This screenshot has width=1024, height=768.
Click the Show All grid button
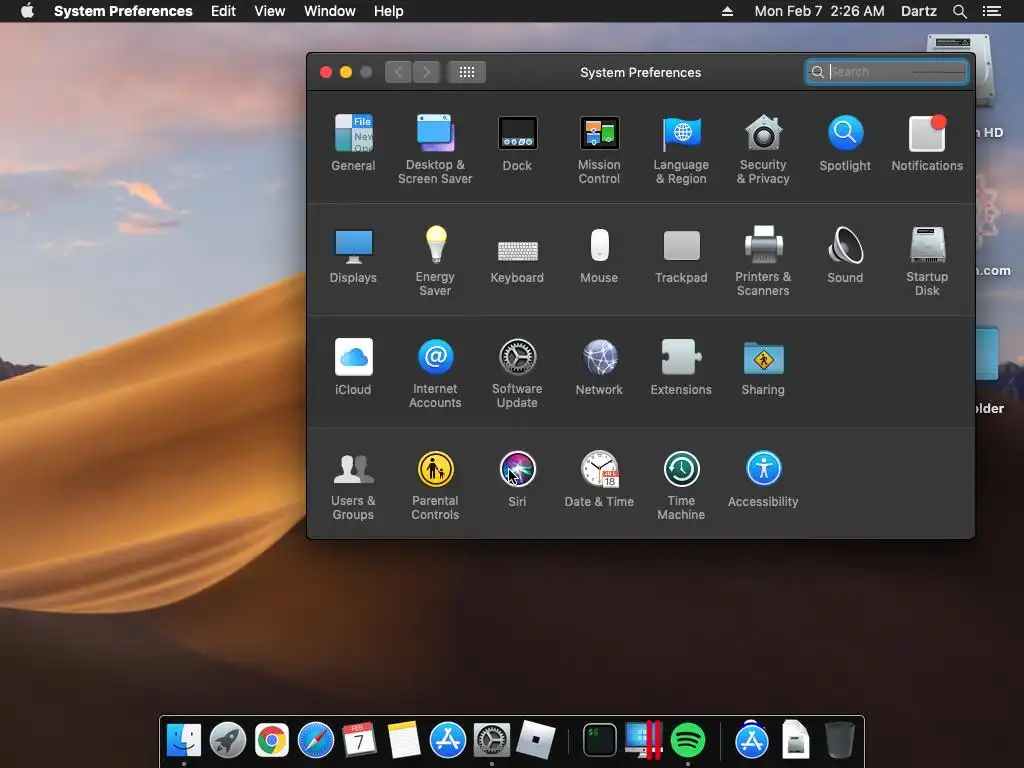[466, 72]
